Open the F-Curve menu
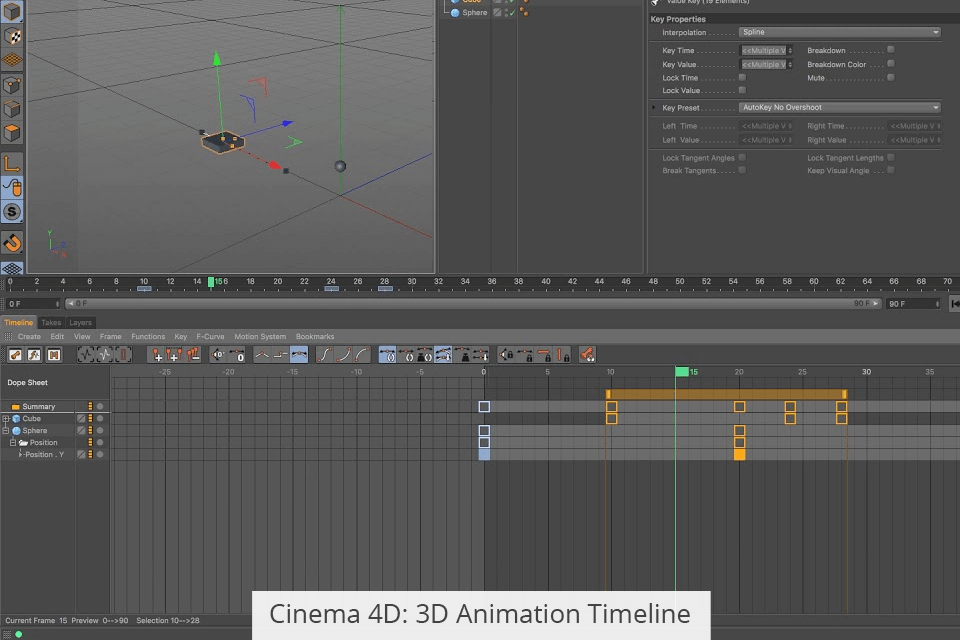Screen dimensions: 960x640 [x=210, y=337]
